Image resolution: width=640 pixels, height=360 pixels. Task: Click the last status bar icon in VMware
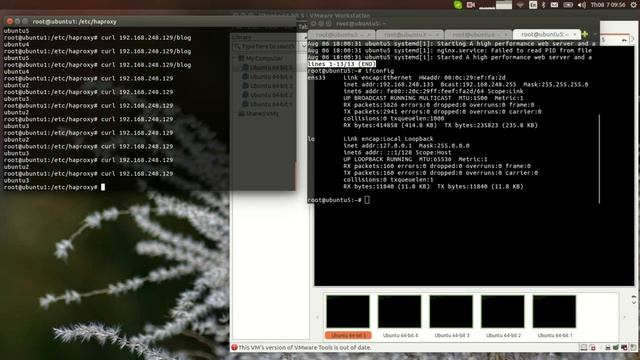click(x=633, y=348)
